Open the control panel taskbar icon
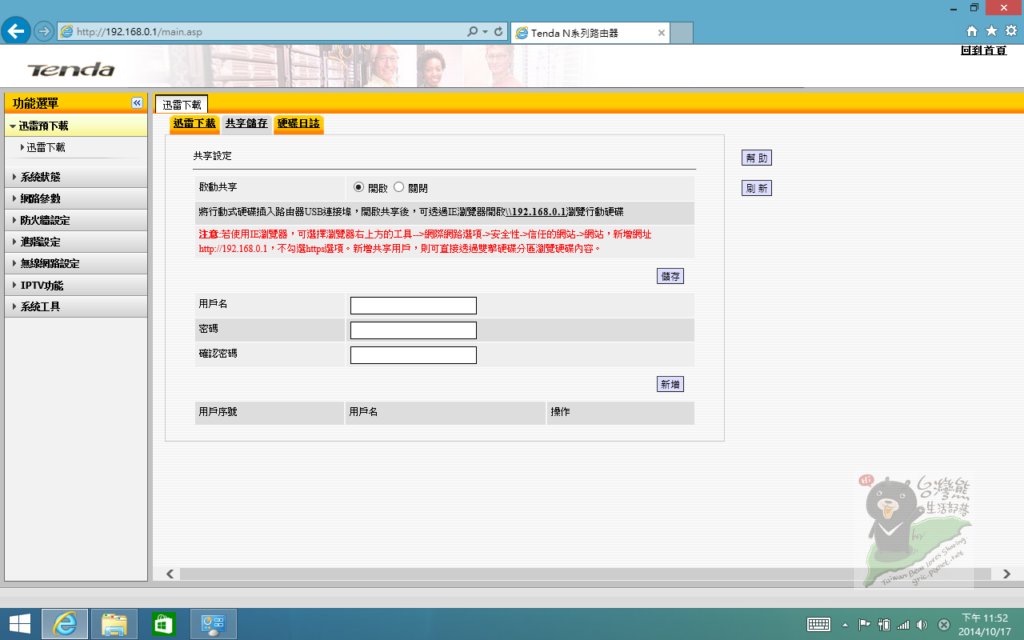 tap(213, 624)
